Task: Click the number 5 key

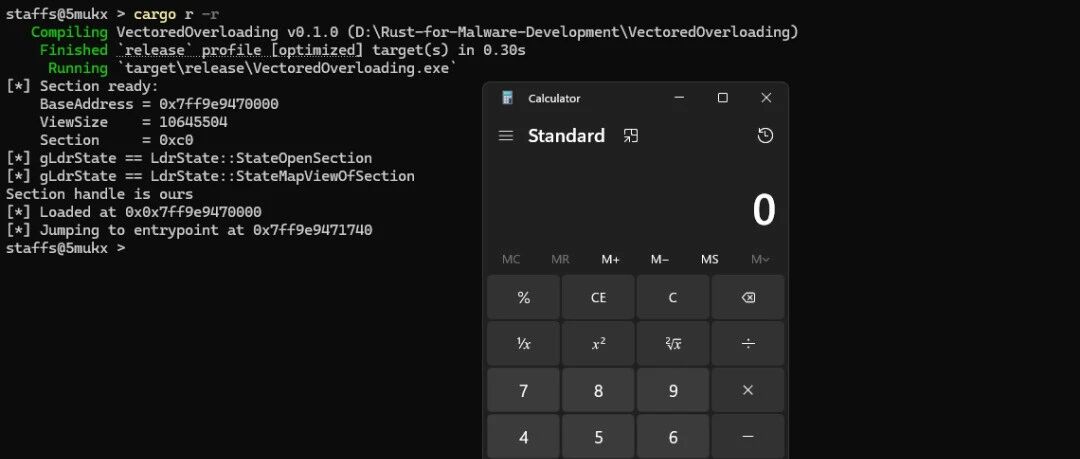Action: (599, 436)
